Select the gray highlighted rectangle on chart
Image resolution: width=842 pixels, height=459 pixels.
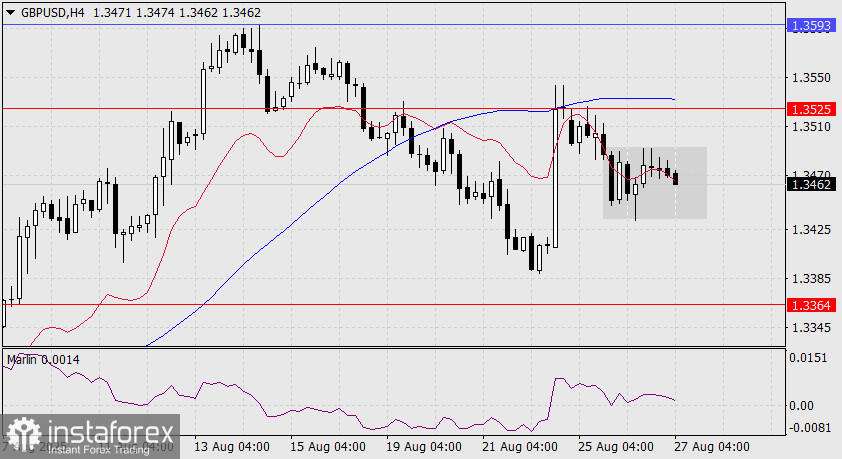[655, 183]
